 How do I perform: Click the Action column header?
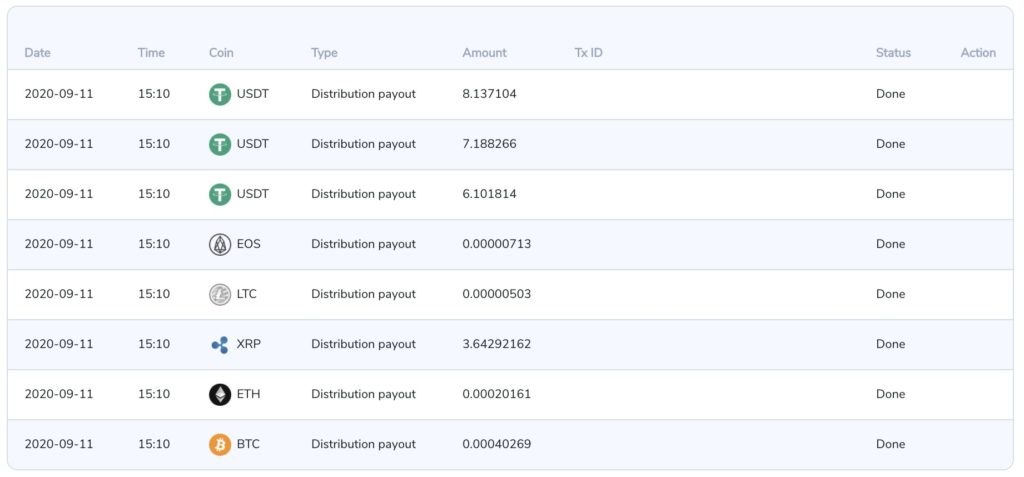[978, 53]
